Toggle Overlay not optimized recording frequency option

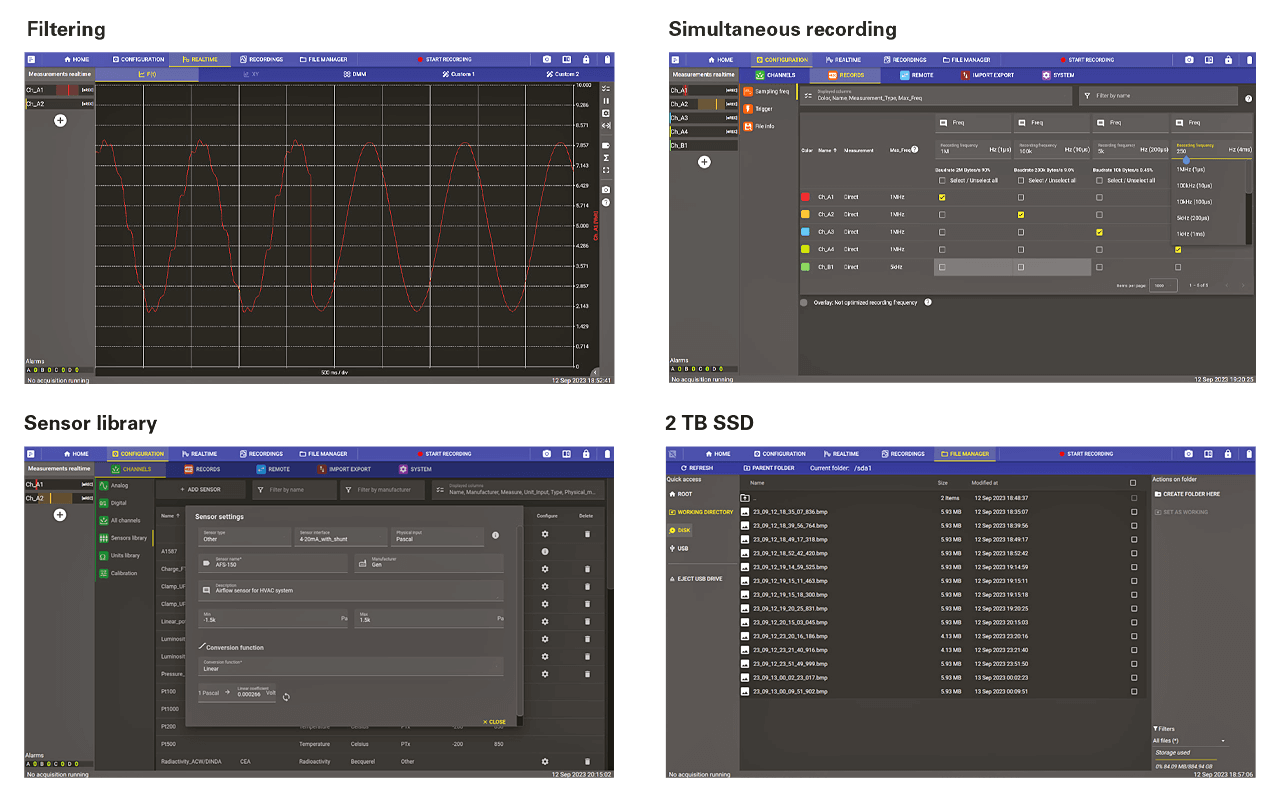click(x=804, y=302)
